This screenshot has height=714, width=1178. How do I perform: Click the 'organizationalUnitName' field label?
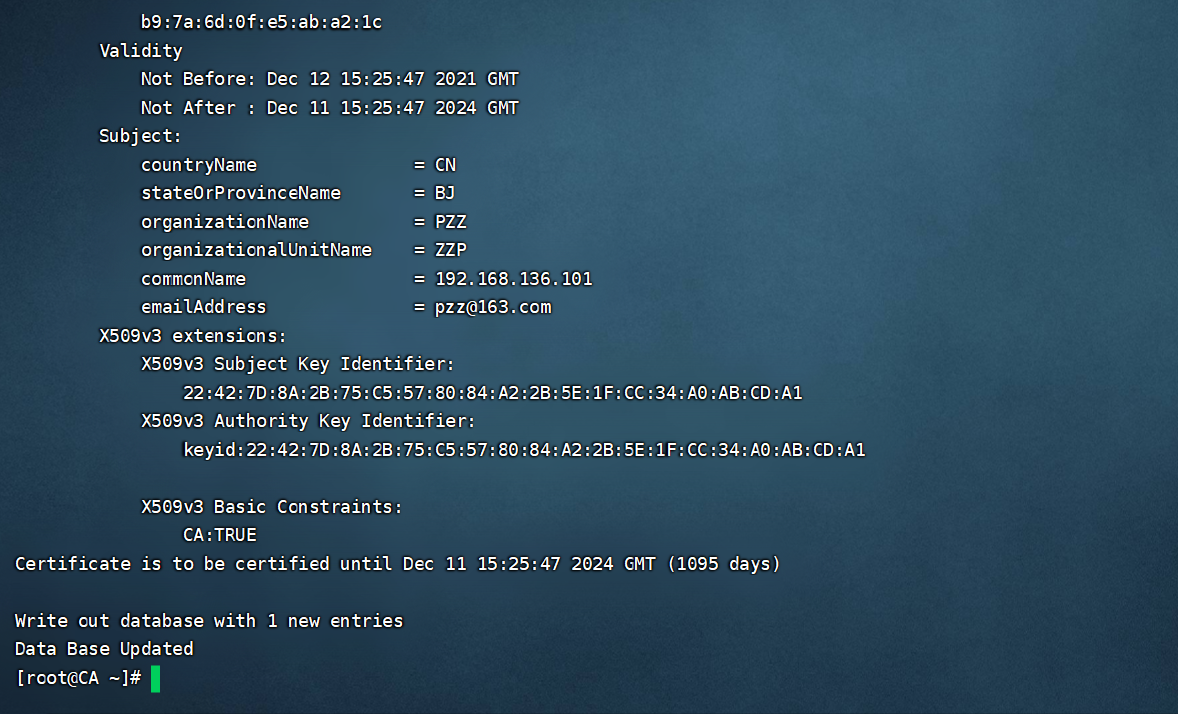click(257, 250)
